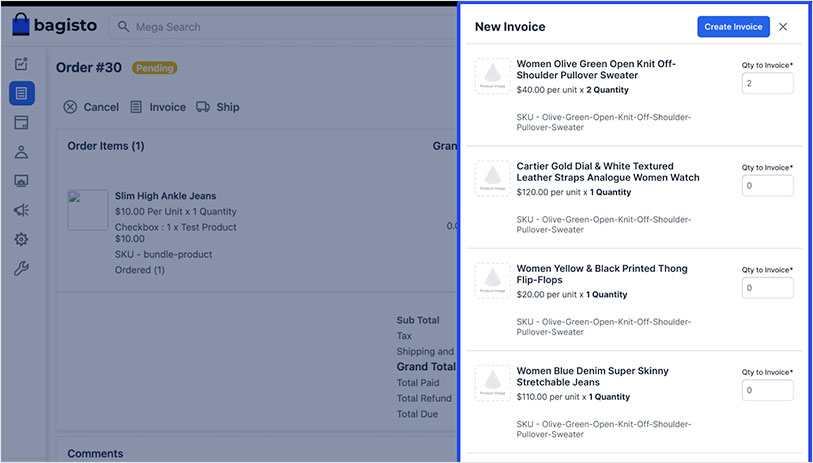
Task: Click the Sub Total label
Action: pyautogui.click(x=418, y=320)
